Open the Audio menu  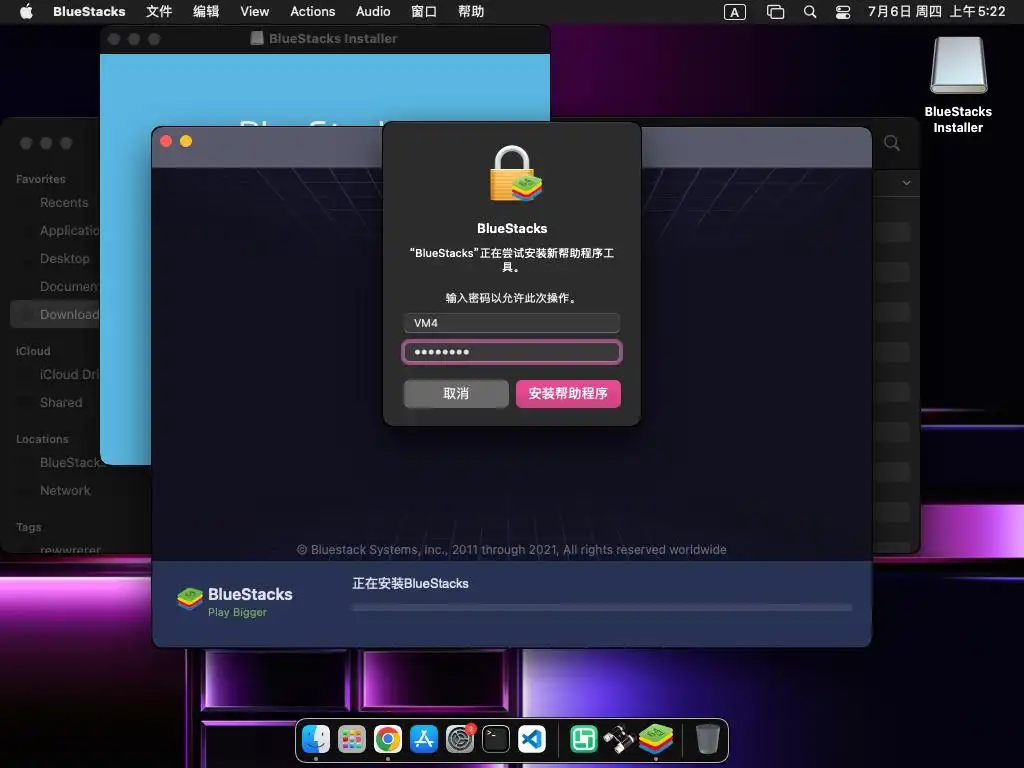click(373, 11)
